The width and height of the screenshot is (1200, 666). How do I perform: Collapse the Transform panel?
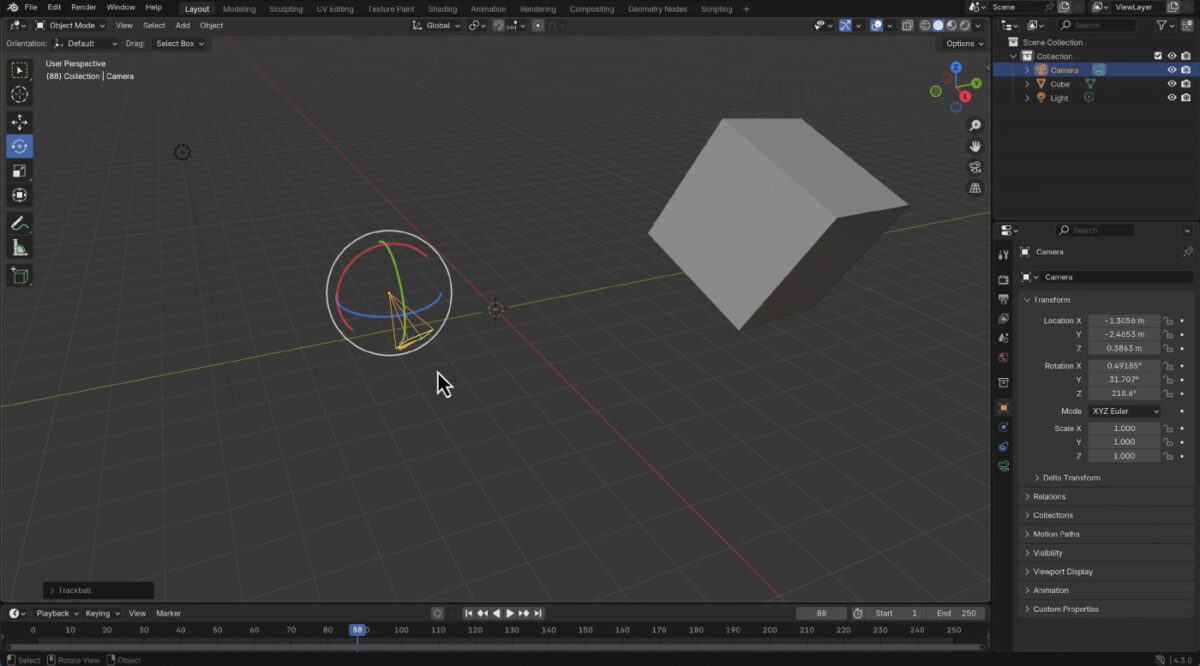pyautogui.click(x=1027, y=300)
